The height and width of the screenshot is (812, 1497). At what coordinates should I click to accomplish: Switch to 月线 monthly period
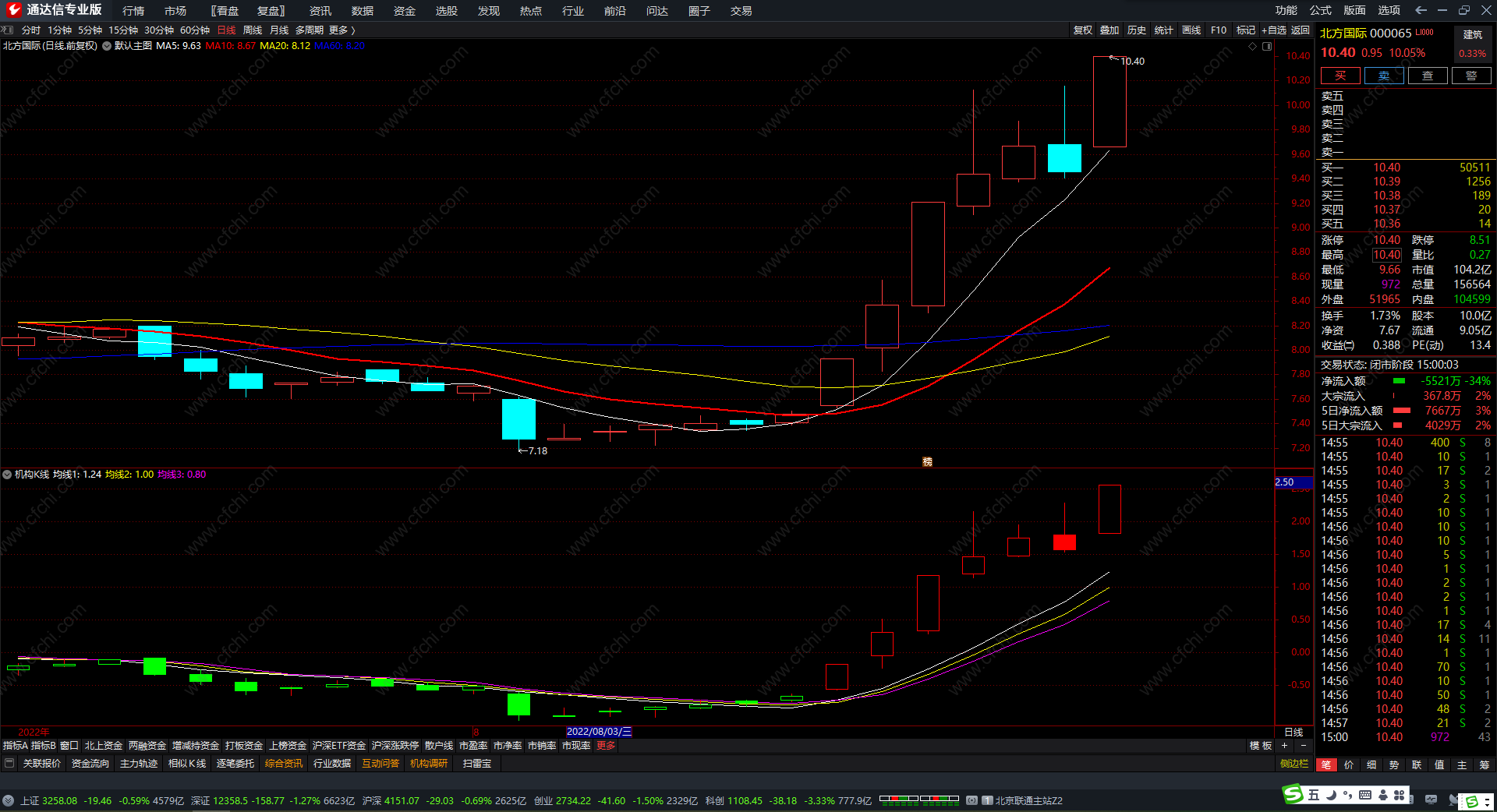point(279,30)
